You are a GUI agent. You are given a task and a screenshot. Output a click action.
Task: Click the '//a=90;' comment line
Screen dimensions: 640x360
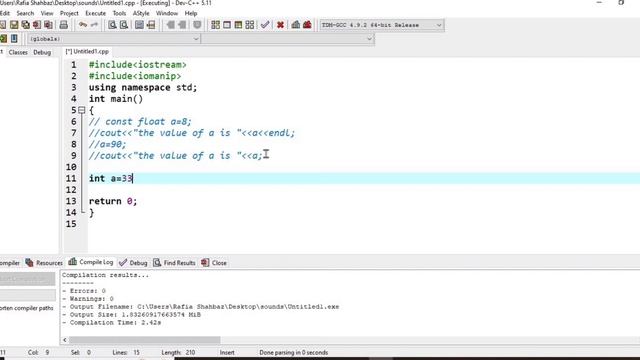[107, 144]
